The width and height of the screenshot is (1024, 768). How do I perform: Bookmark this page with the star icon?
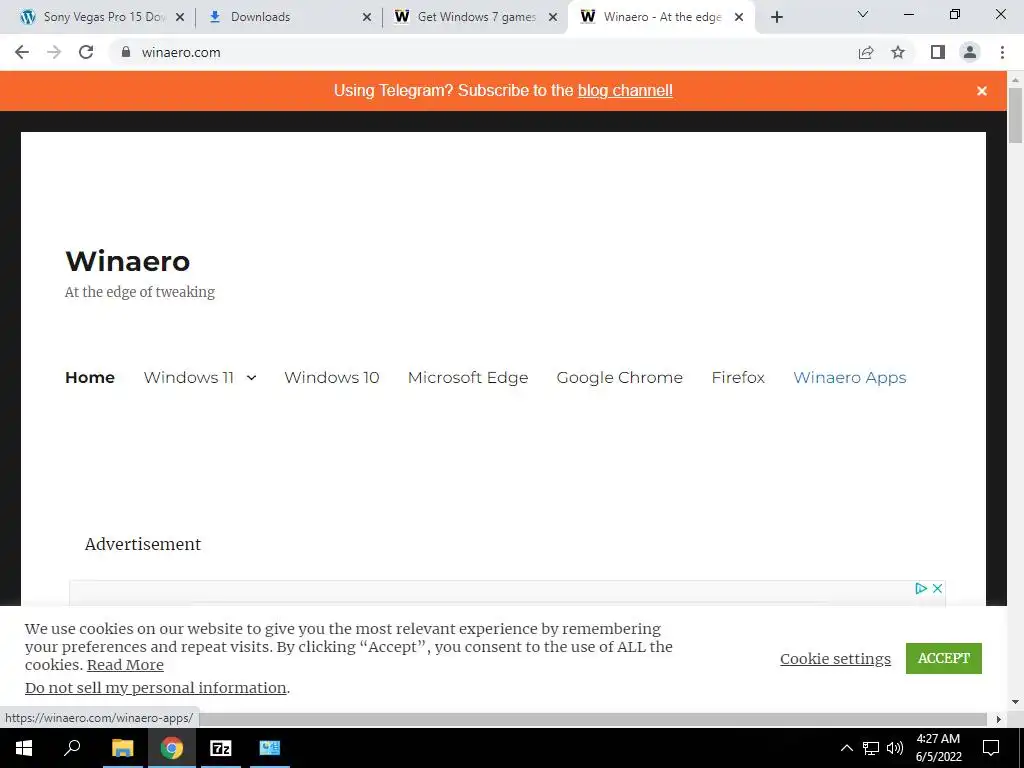[898, 52]
